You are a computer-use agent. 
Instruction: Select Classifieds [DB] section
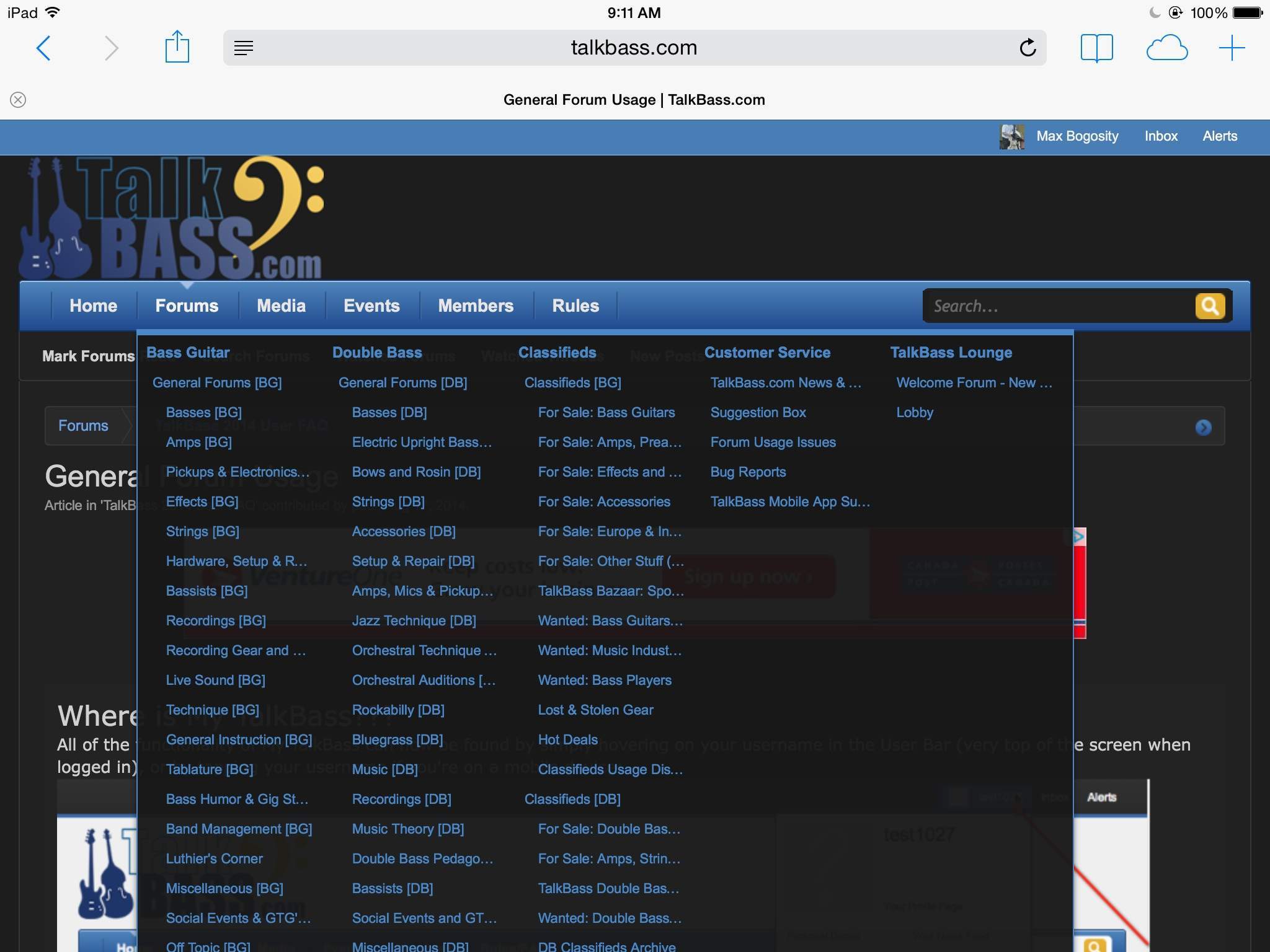click(572, 800)
